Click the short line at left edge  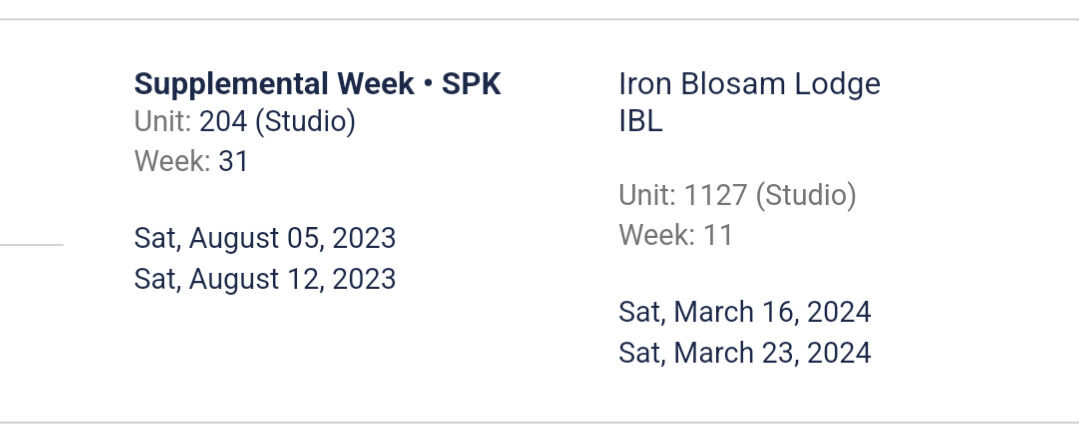[31, 243]
